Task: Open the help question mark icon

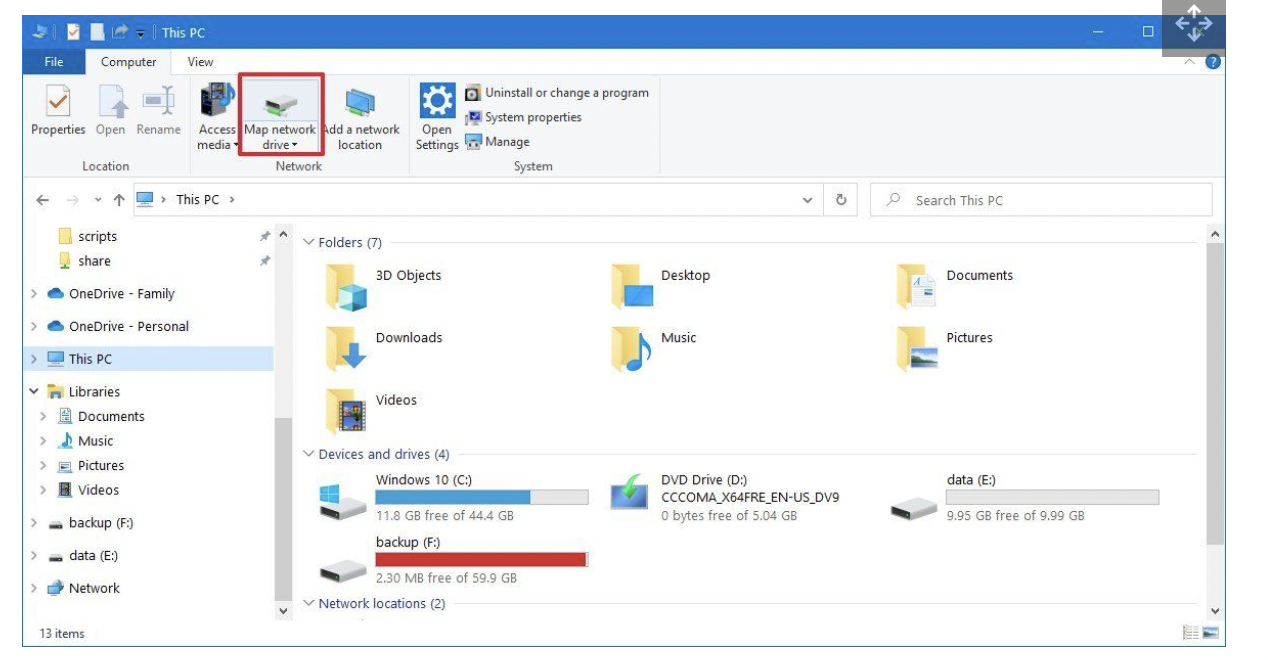Action: coord(1213,62)
